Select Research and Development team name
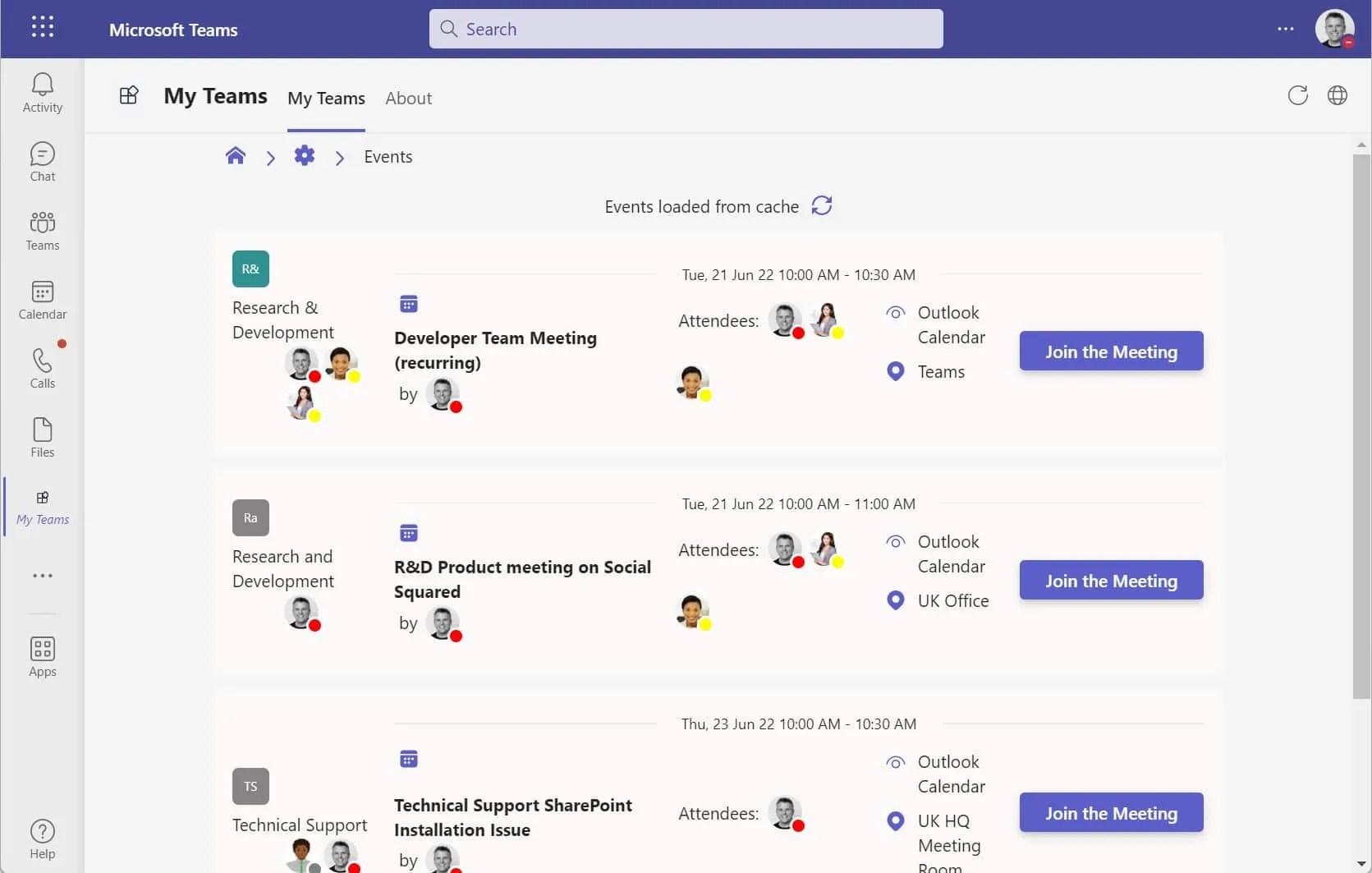This screenshot has width=1372, height=873. [282, 568]
